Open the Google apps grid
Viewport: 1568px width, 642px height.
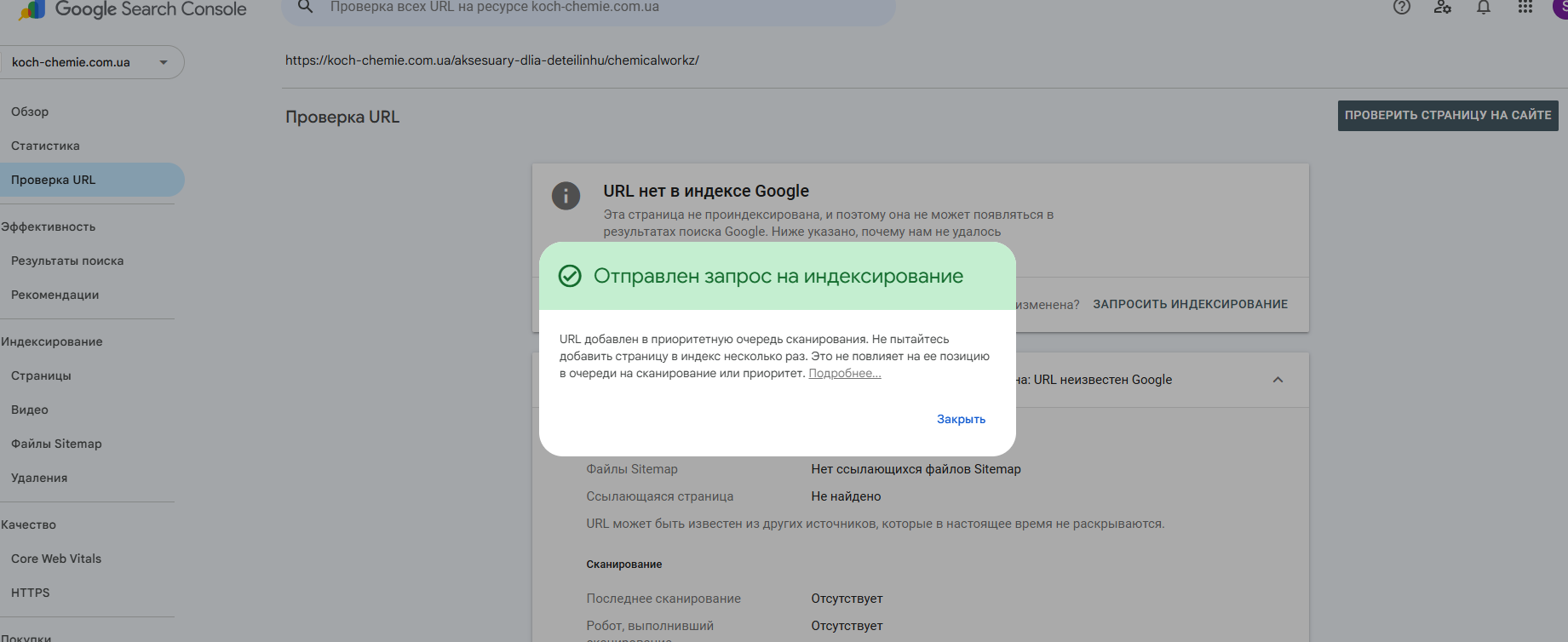pos(1525,7)
